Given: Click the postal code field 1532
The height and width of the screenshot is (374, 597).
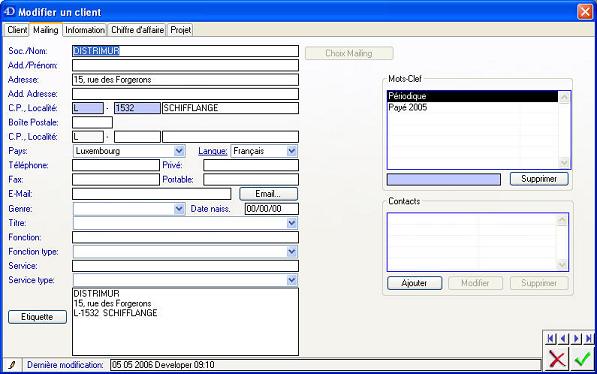Looking at the screenshot, I should tap(137, 108).
